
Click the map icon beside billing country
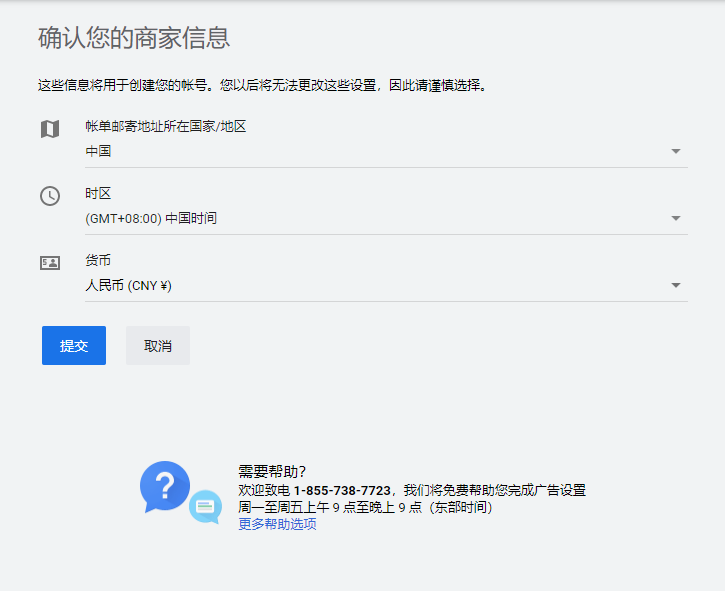[50, 129]
